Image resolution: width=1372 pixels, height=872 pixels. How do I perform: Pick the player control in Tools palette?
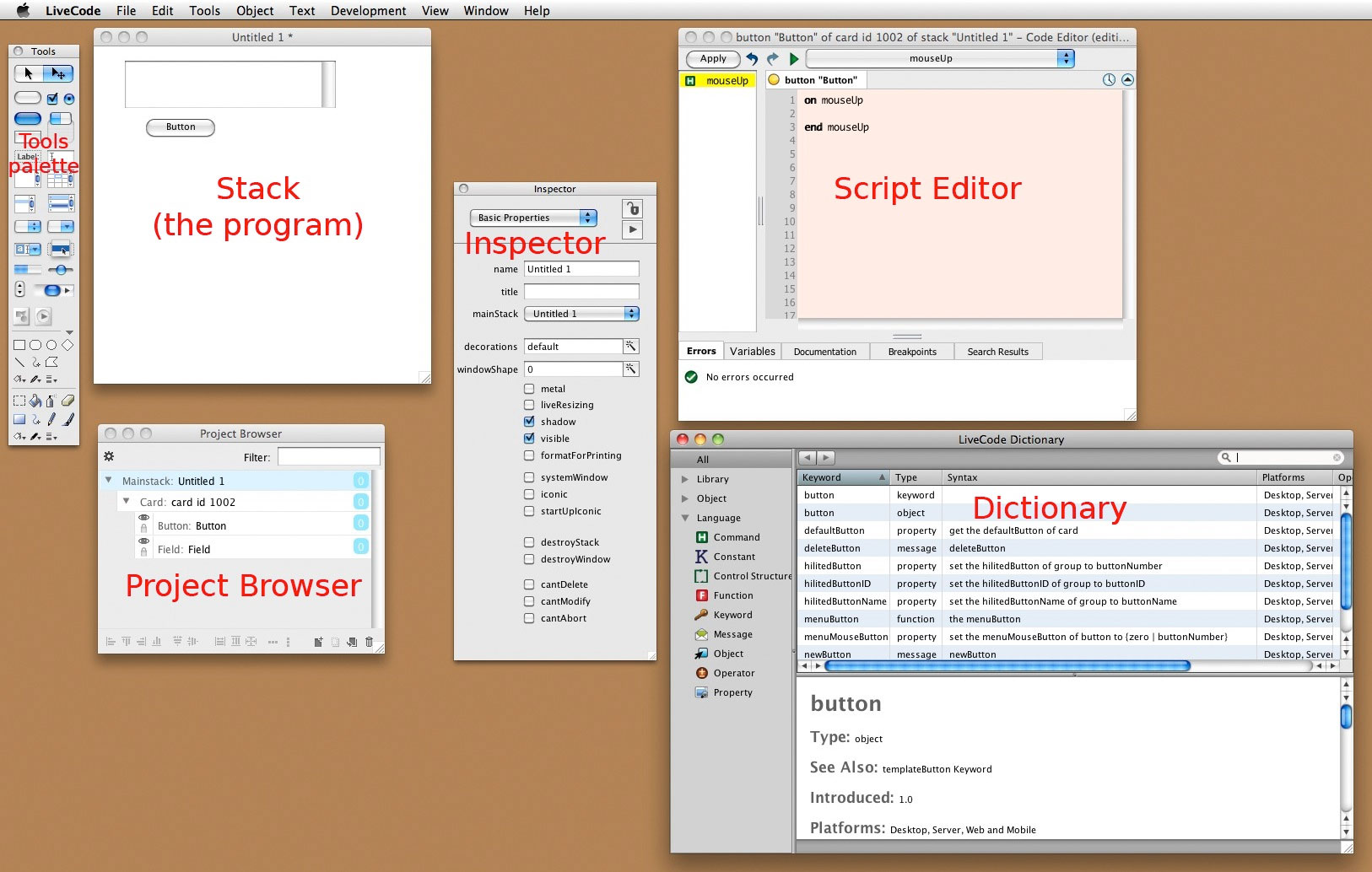44,317
